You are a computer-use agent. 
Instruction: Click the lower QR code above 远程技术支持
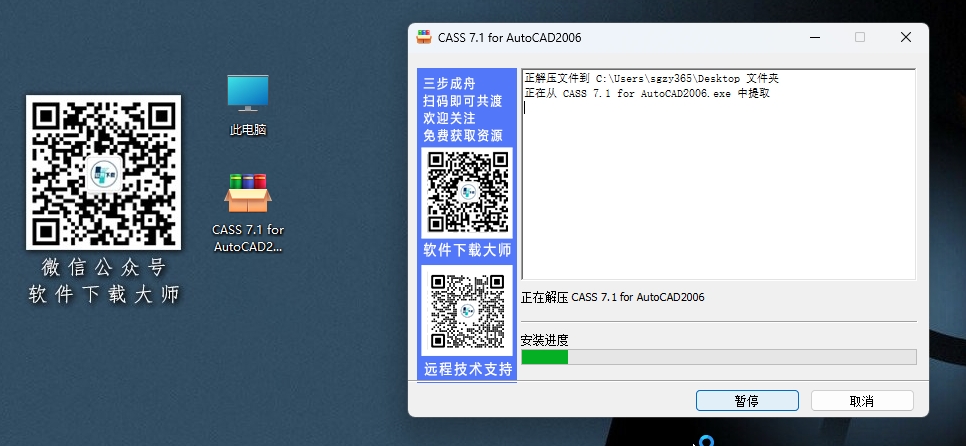point(467,310)
